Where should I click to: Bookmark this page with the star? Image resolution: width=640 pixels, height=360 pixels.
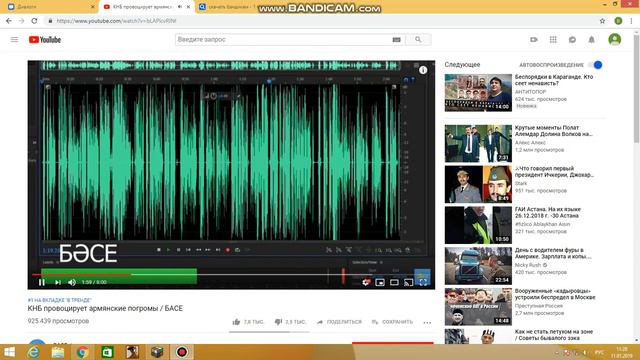(x=602, y=21)
